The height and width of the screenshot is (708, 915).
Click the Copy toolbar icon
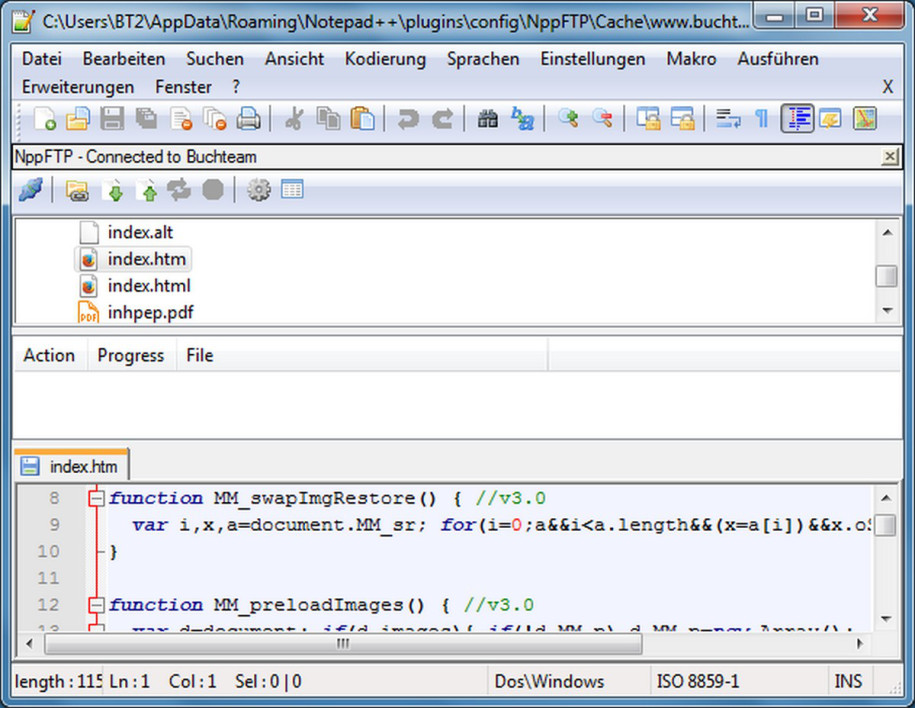pos(329,118)
